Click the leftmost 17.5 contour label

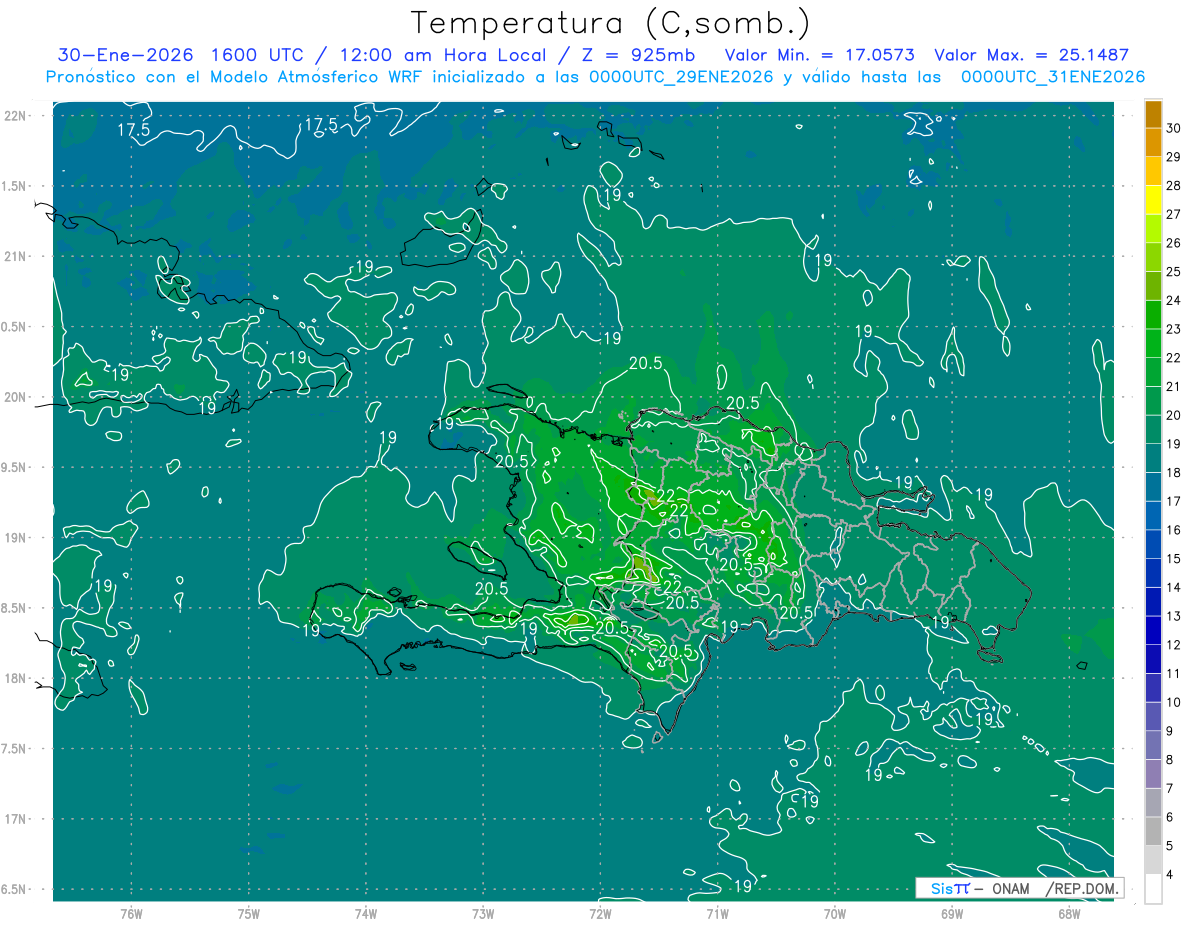click(133, 130)
